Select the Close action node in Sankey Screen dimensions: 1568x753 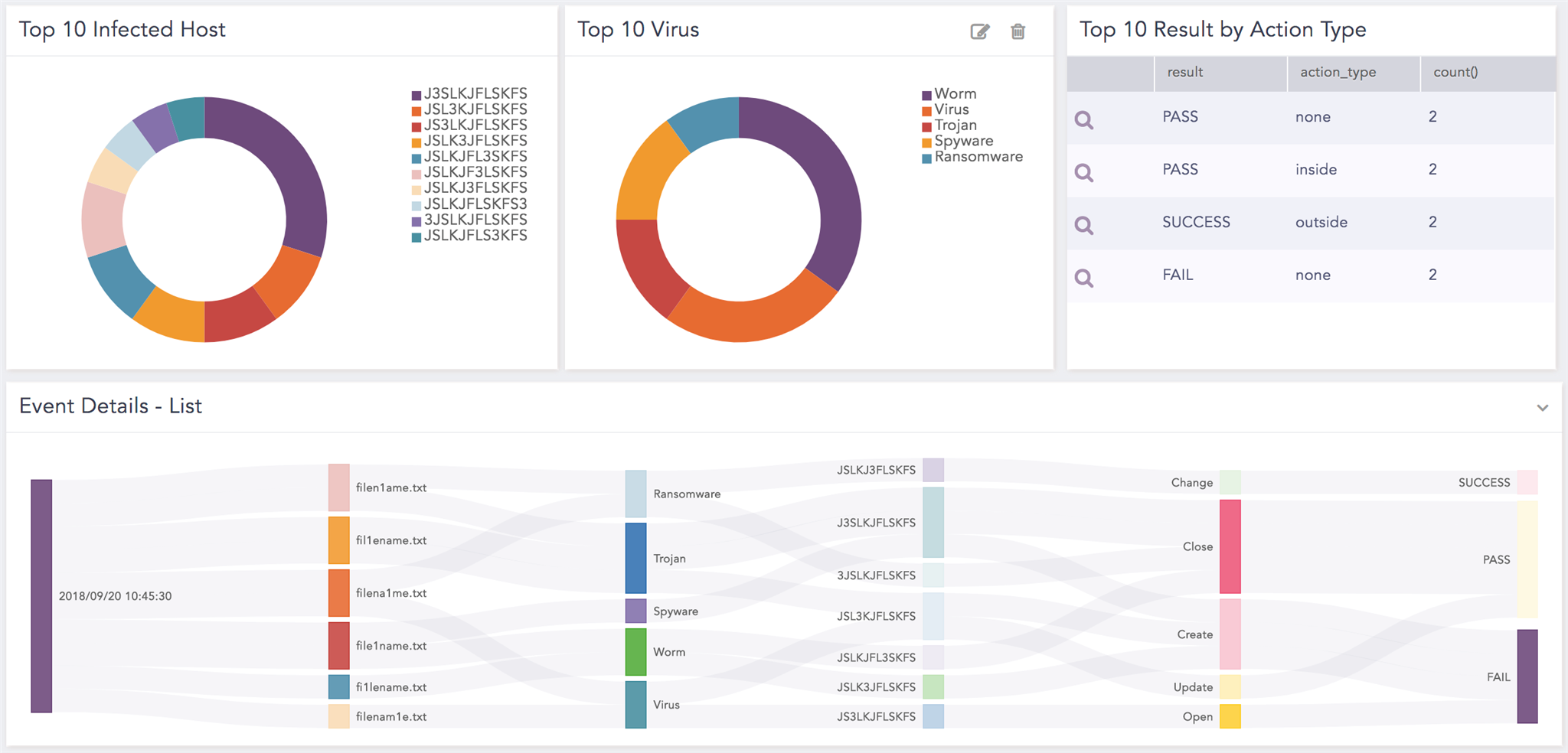pyautogui.click(x=1230, y=546)
